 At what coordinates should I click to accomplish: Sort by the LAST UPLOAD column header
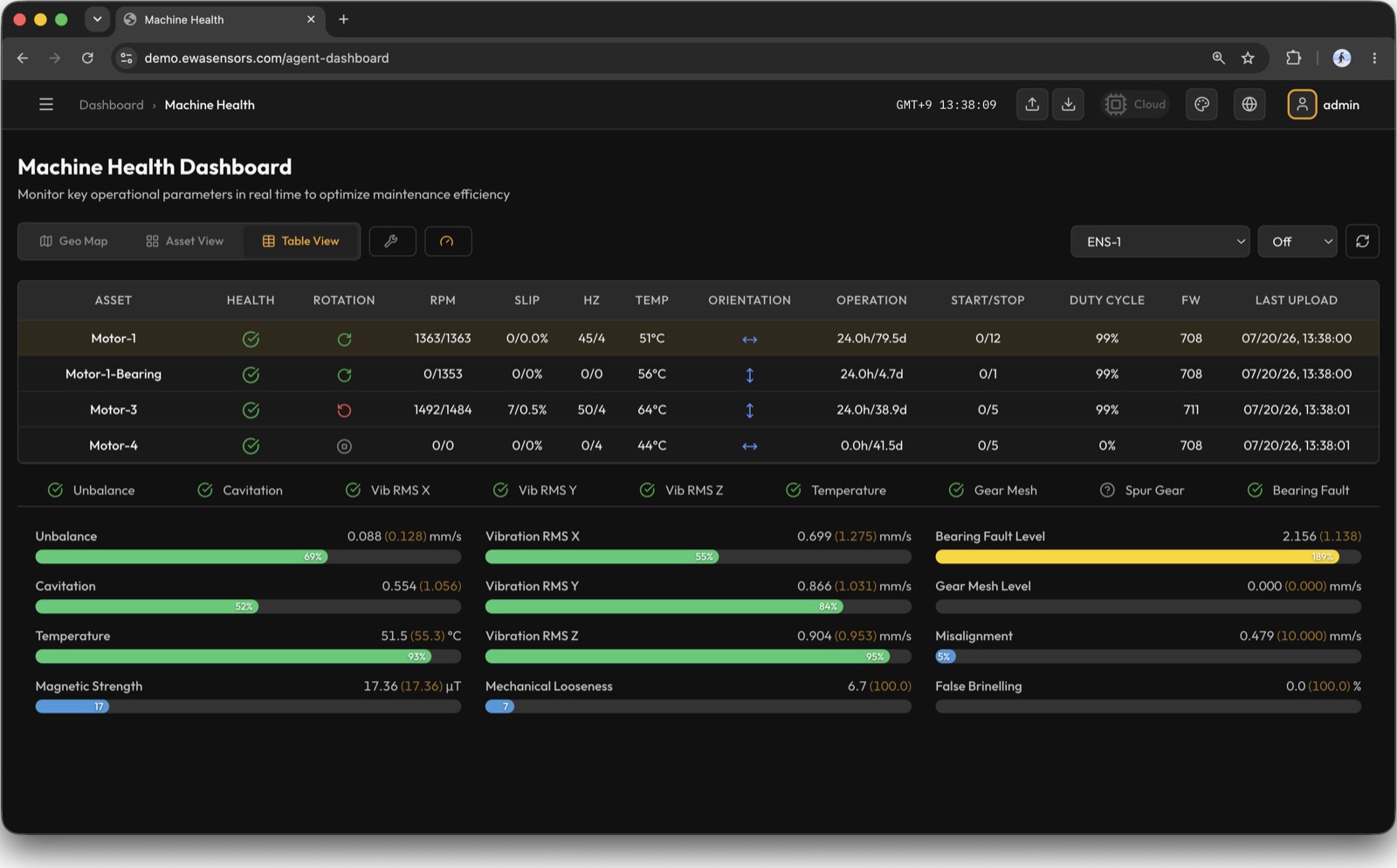1297,300
